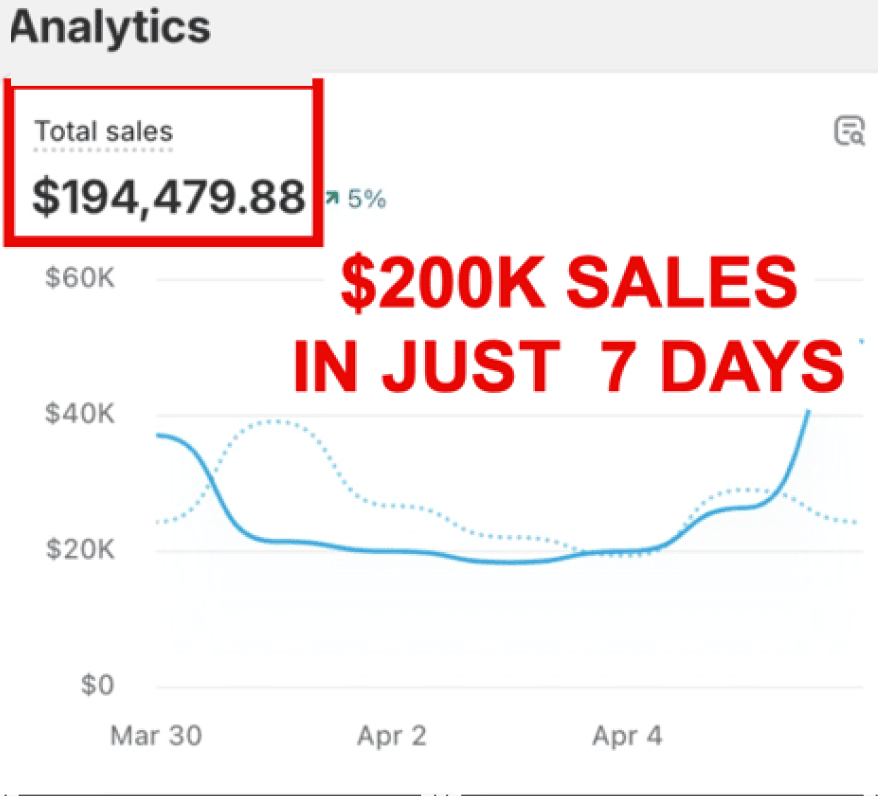Click the $60K y-axis label
The height and width of the screenshot is (796, 878).
[80, 277]
